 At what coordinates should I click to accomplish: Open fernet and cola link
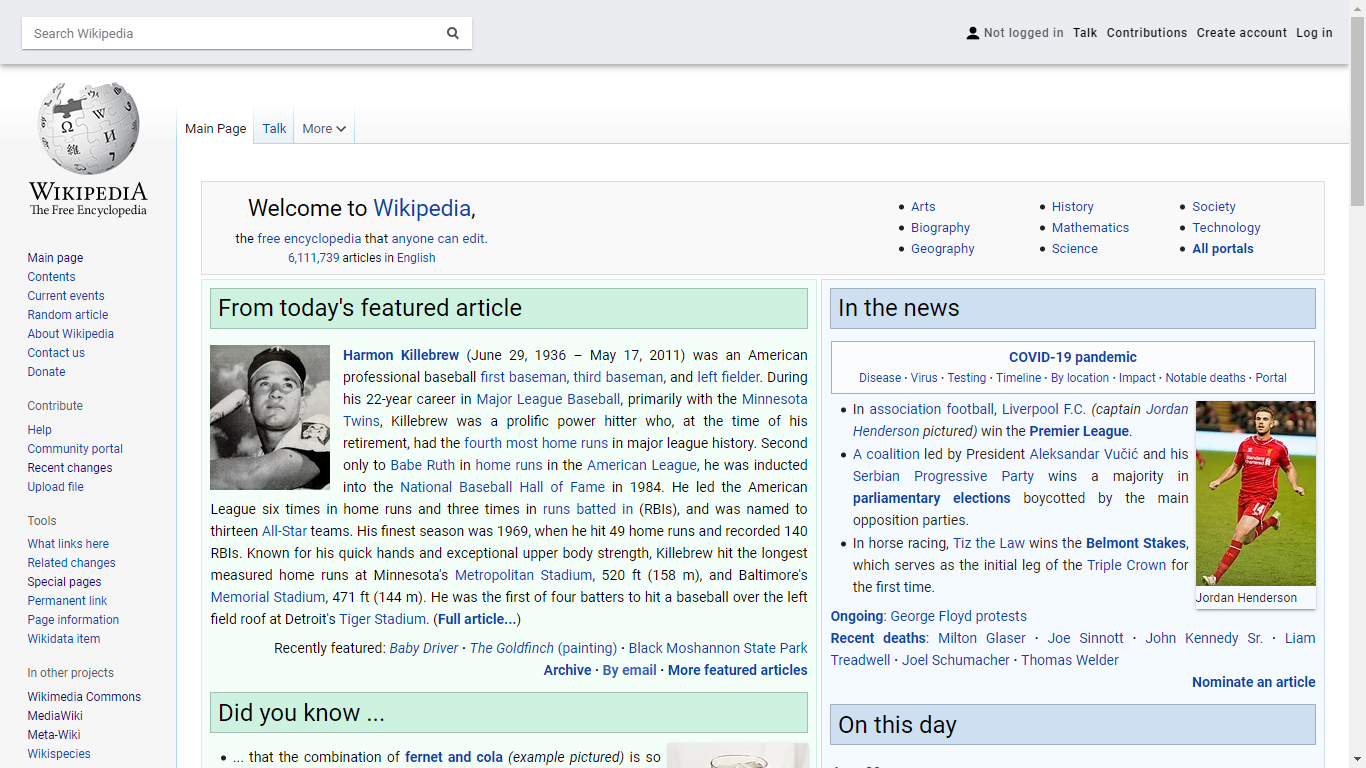[x=454, y=757]
